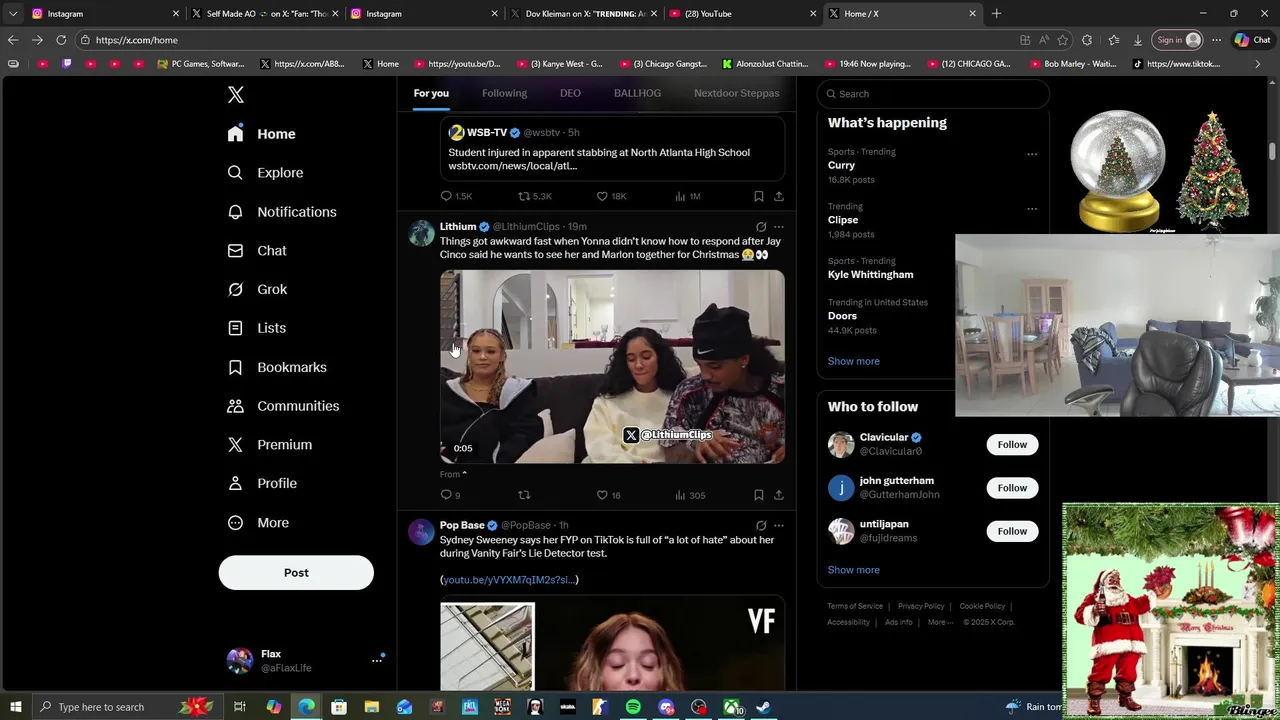Click the Post button
The image size is (1280, 720).
tap(296, 573)
